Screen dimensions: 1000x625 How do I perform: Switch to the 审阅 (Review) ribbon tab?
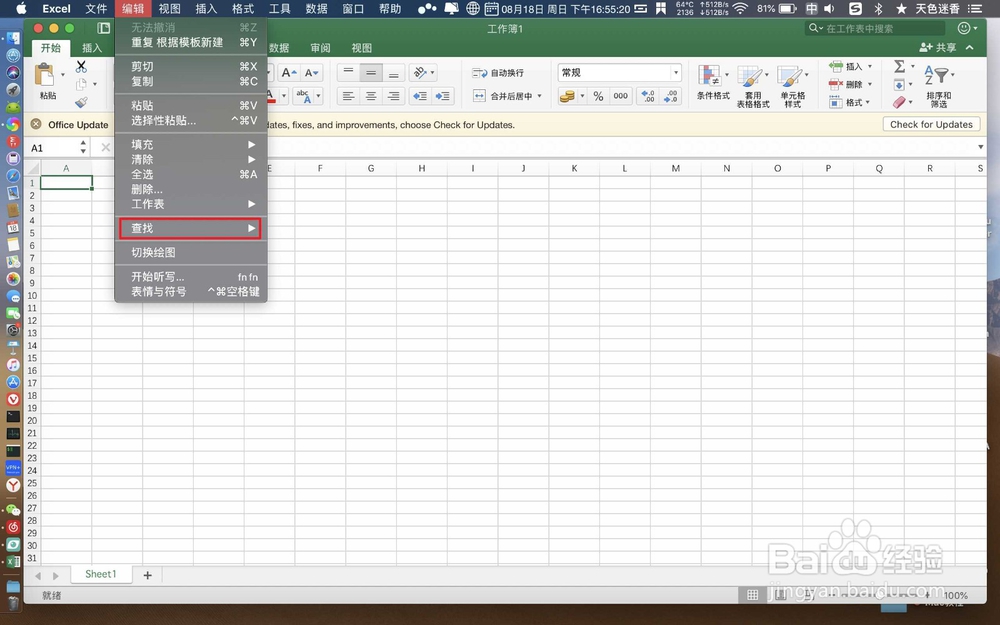click(x=320, y=48)
